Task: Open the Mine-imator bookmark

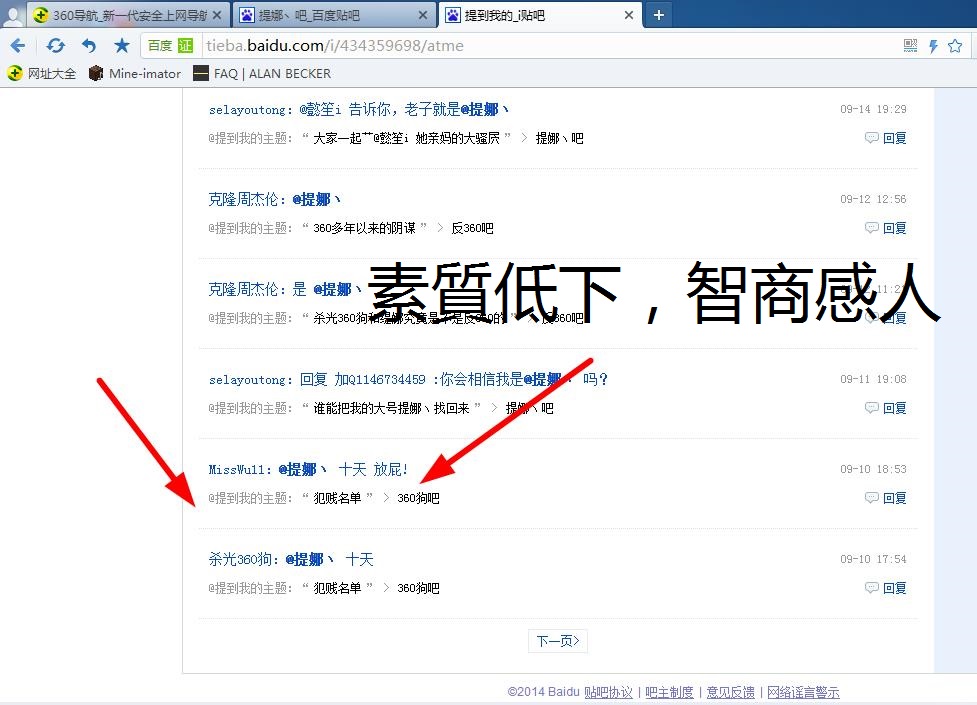Action: (135, 74)
